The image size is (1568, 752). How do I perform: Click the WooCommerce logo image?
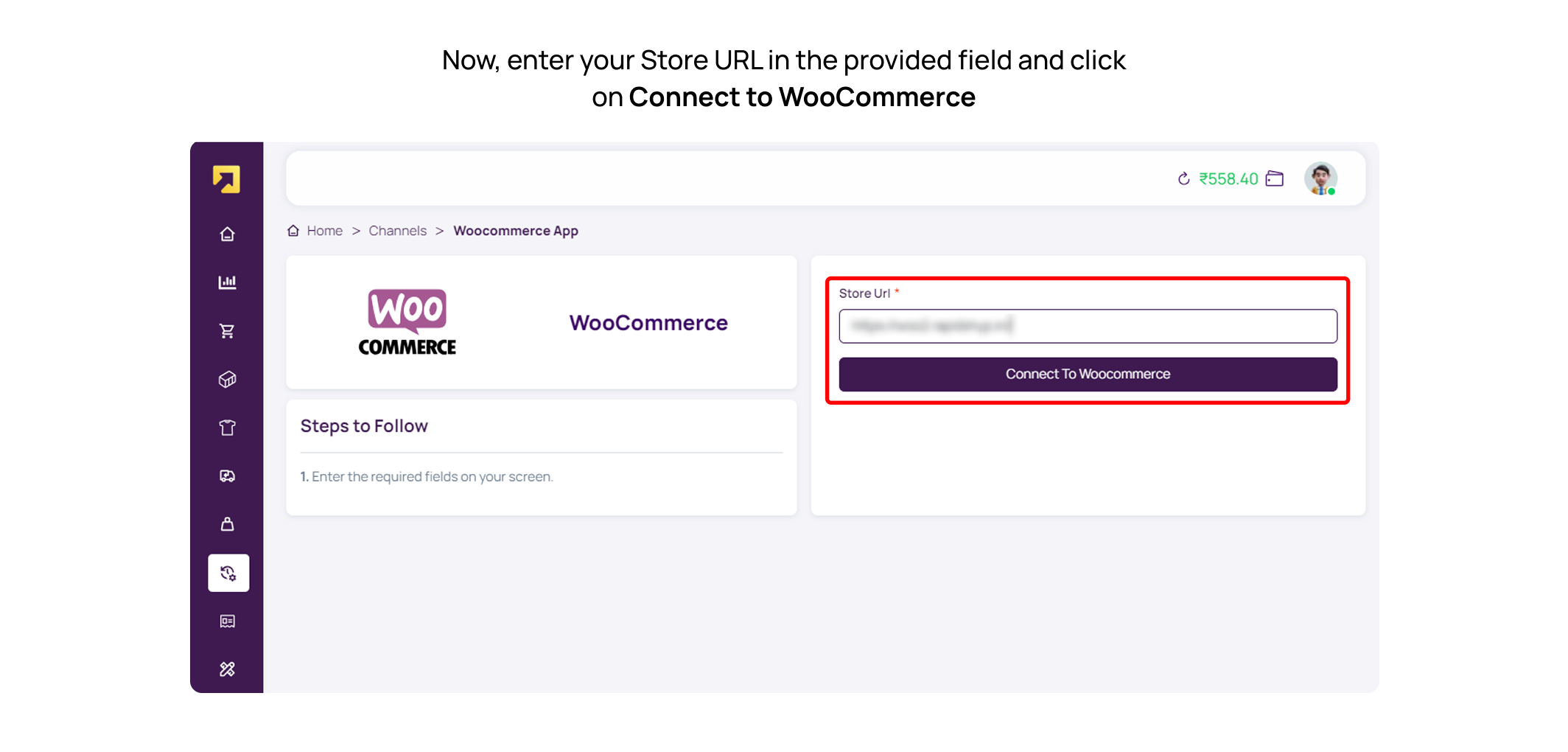[x=407, y=322]
